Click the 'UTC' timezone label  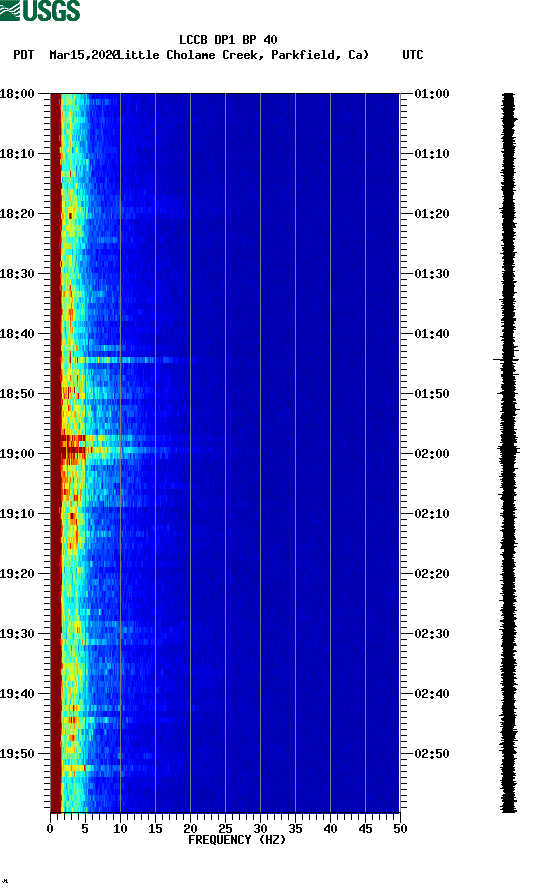coord(413,55)
